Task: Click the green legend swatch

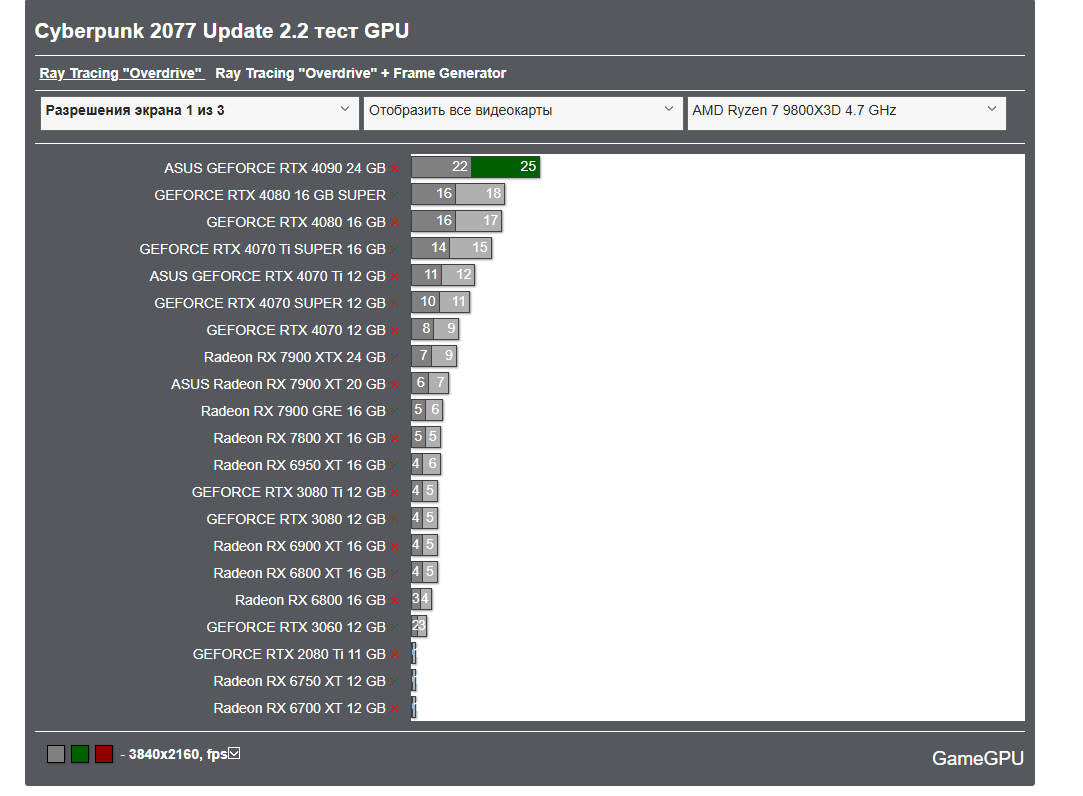Action: tap(80, 754)
